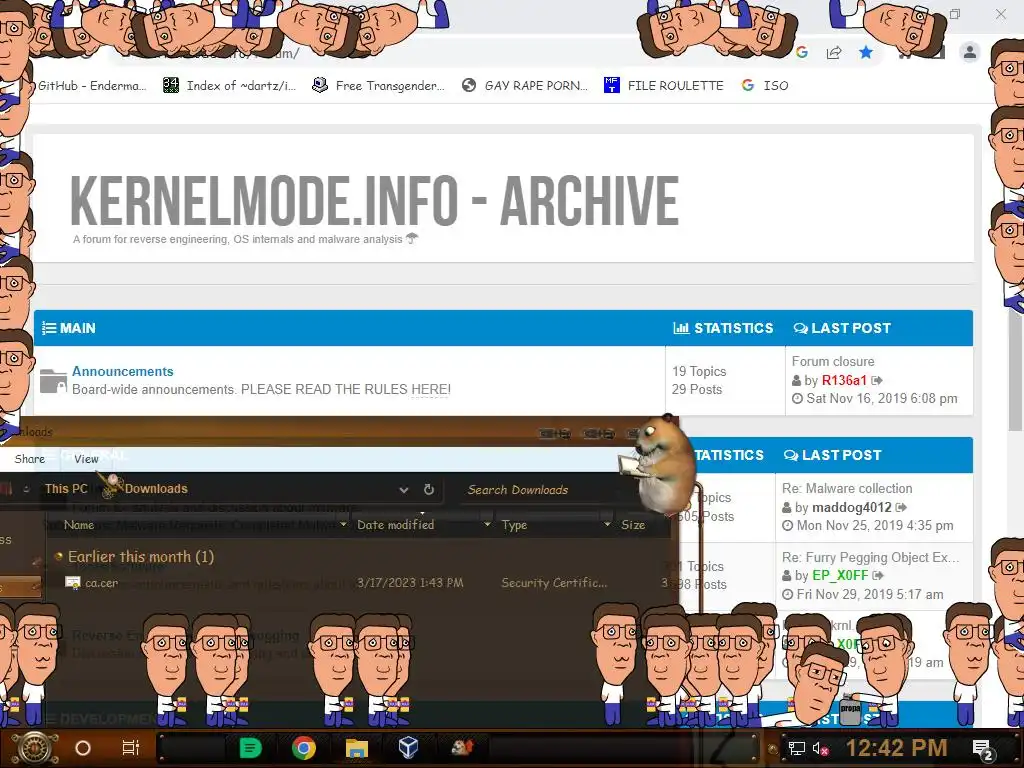1024x768 pixels.
Task: Click the Explorer refresh button
Action: click(x=428, y=489)
